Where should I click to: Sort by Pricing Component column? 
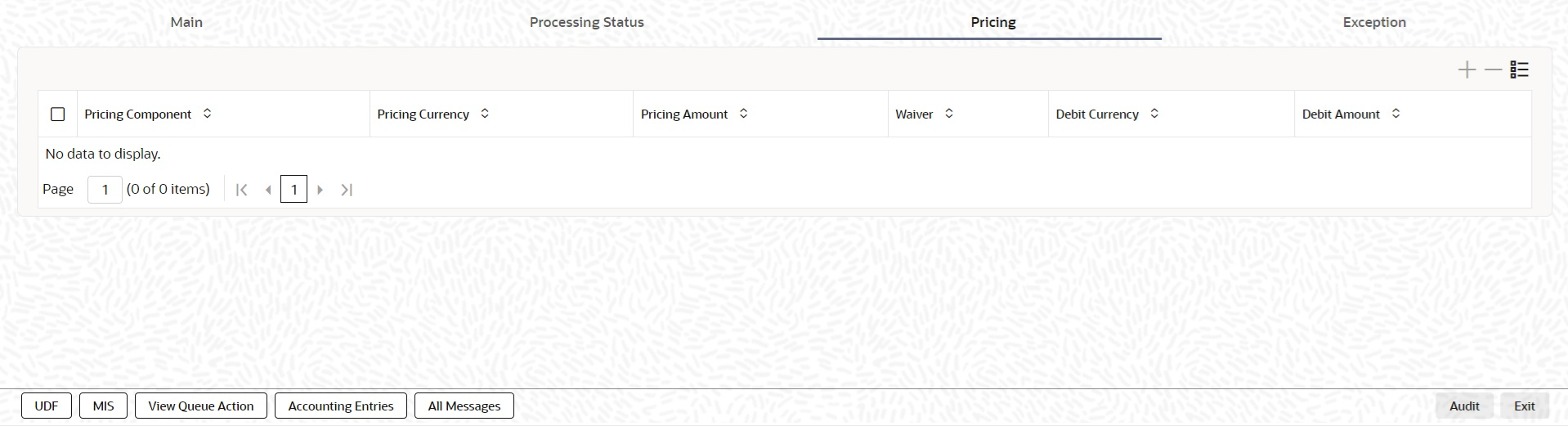coord(207,114)
